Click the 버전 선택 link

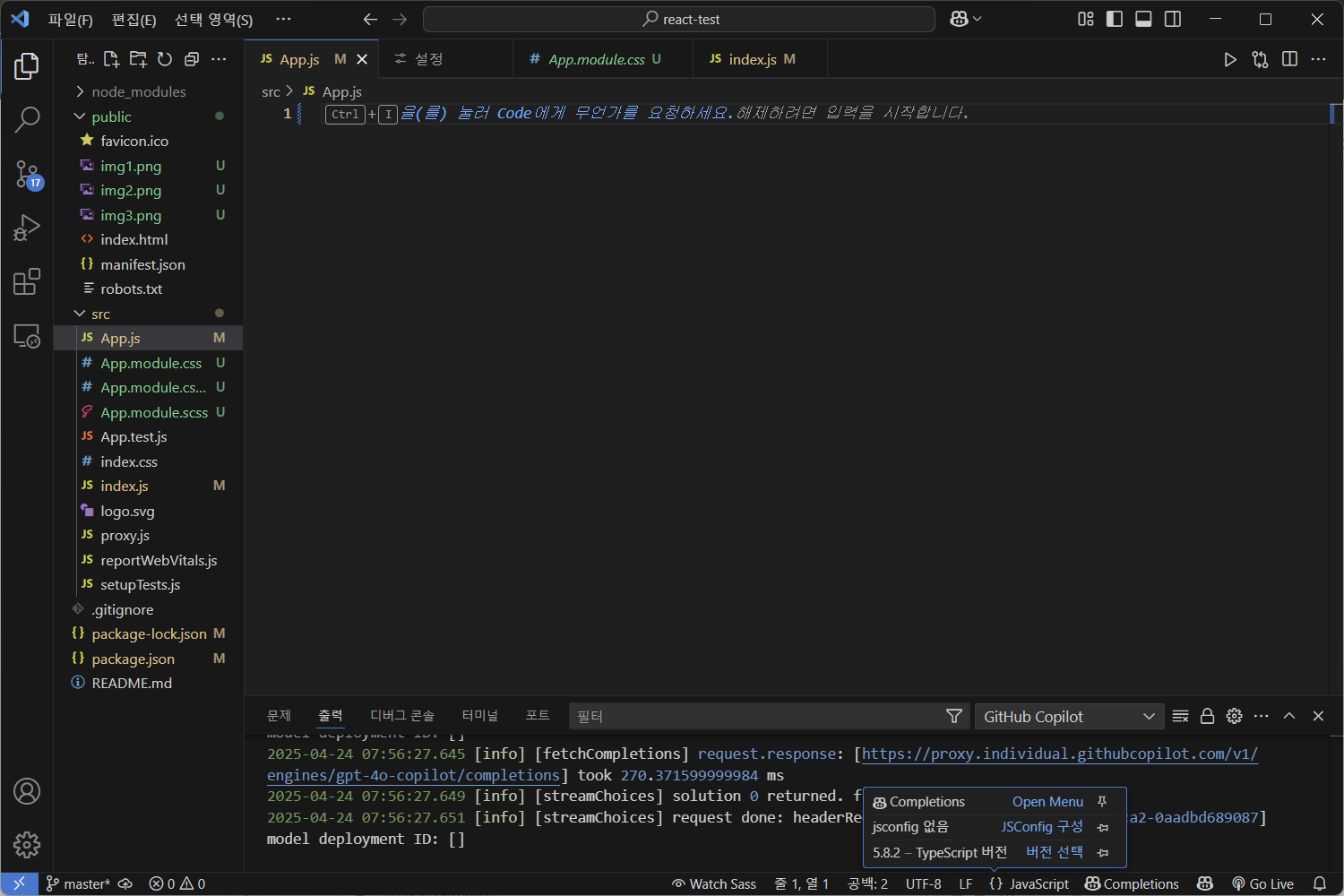coord(1054,852)
